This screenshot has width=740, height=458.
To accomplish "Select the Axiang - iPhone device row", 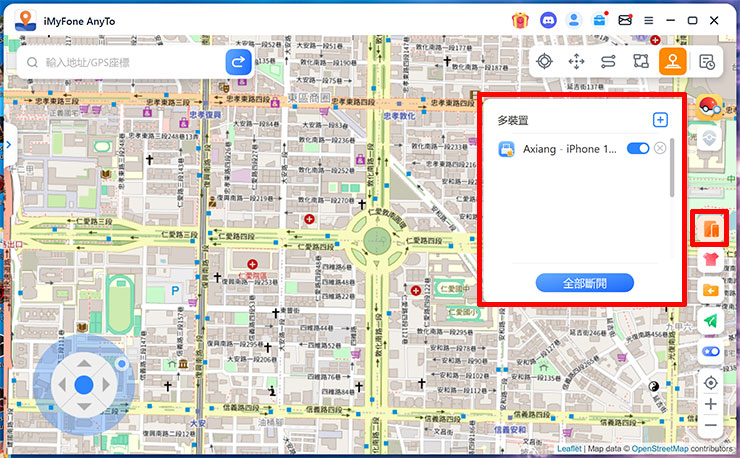I will [x=581, y=149].
